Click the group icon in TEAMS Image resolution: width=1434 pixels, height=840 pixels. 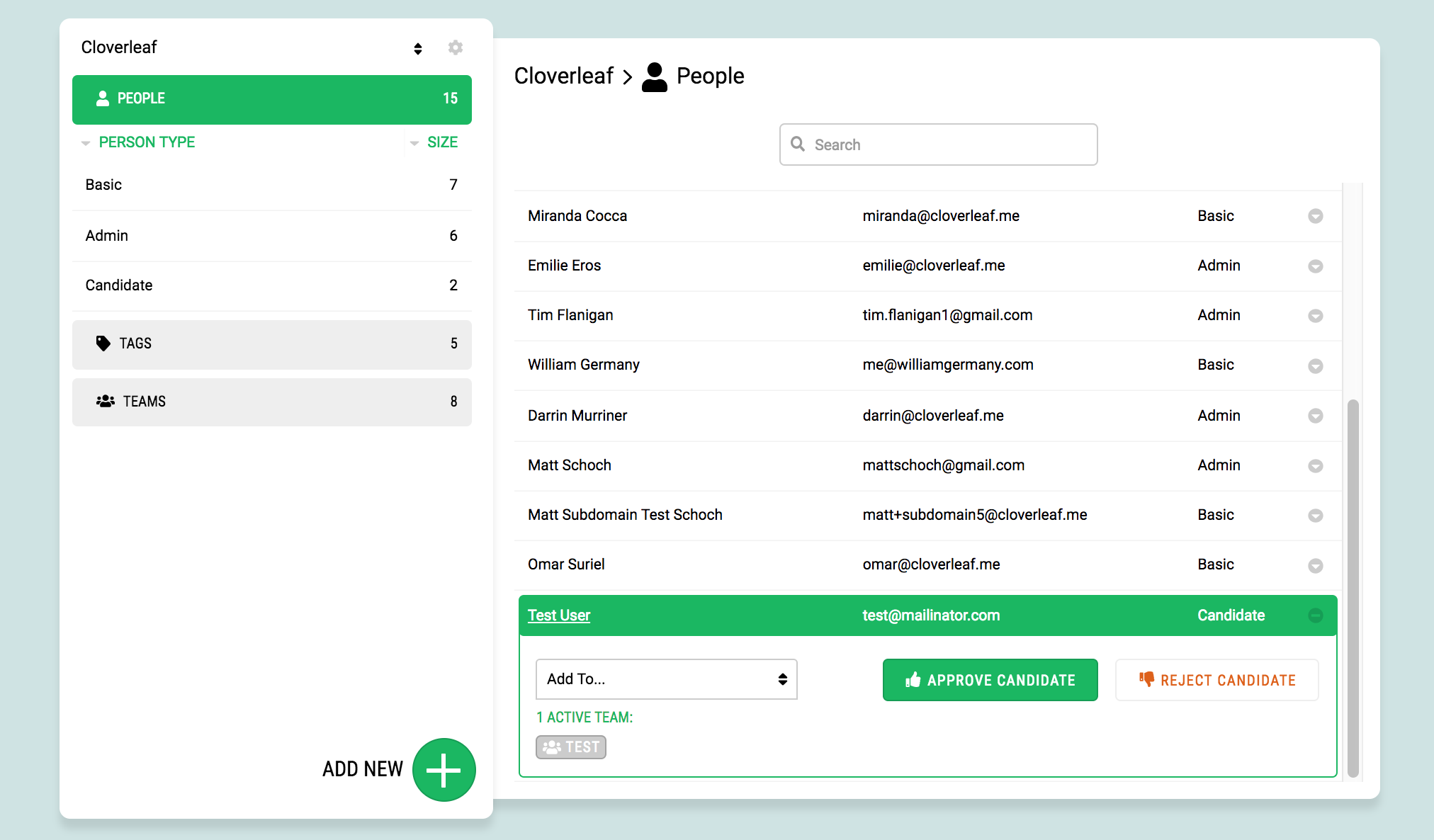(x=106, y=402)
